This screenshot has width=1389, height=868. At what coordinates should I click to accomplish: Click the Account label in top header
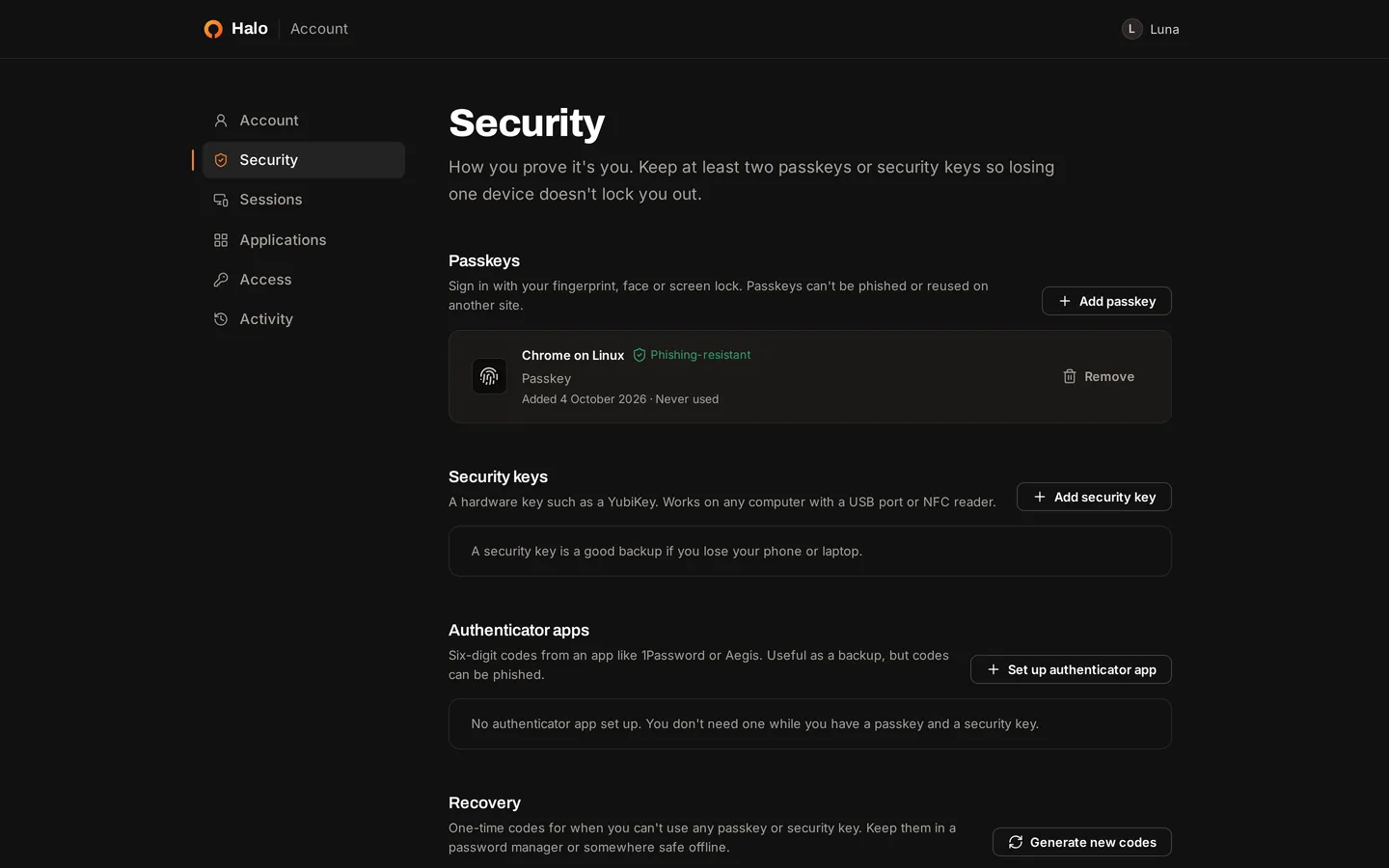pos(319,29)
